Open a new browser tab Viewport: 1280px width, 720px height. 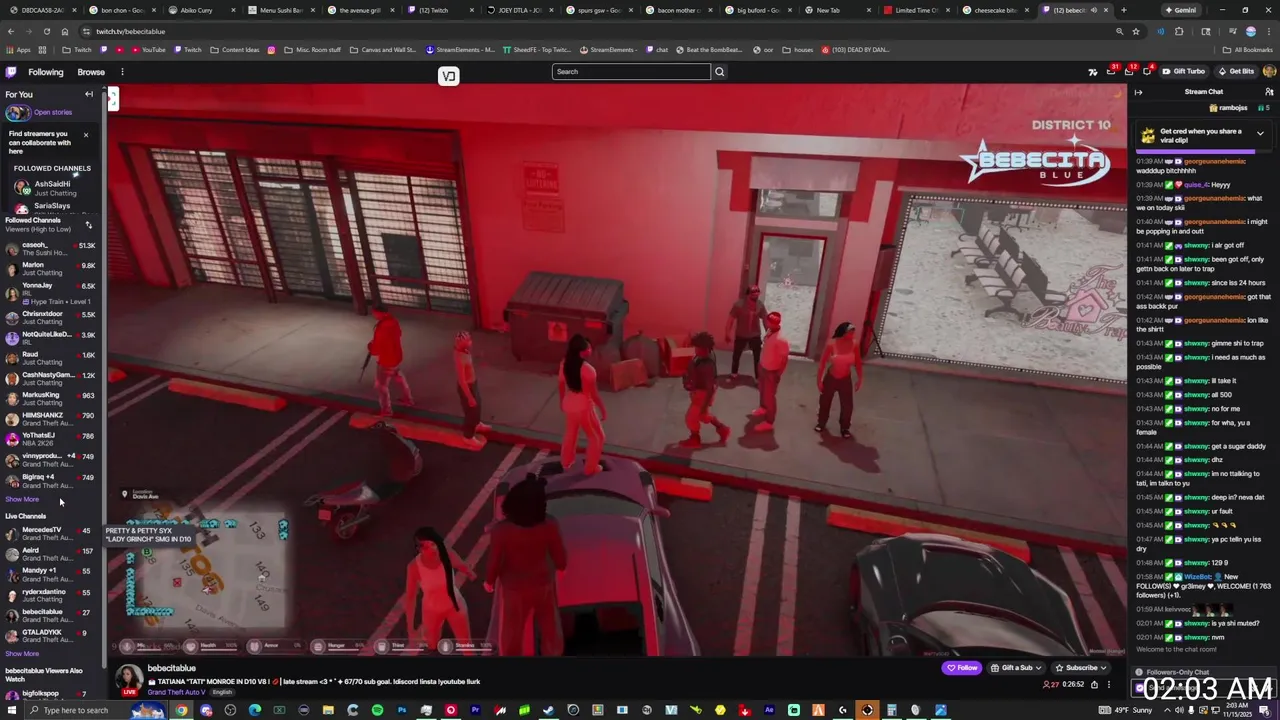(1123, 10)
